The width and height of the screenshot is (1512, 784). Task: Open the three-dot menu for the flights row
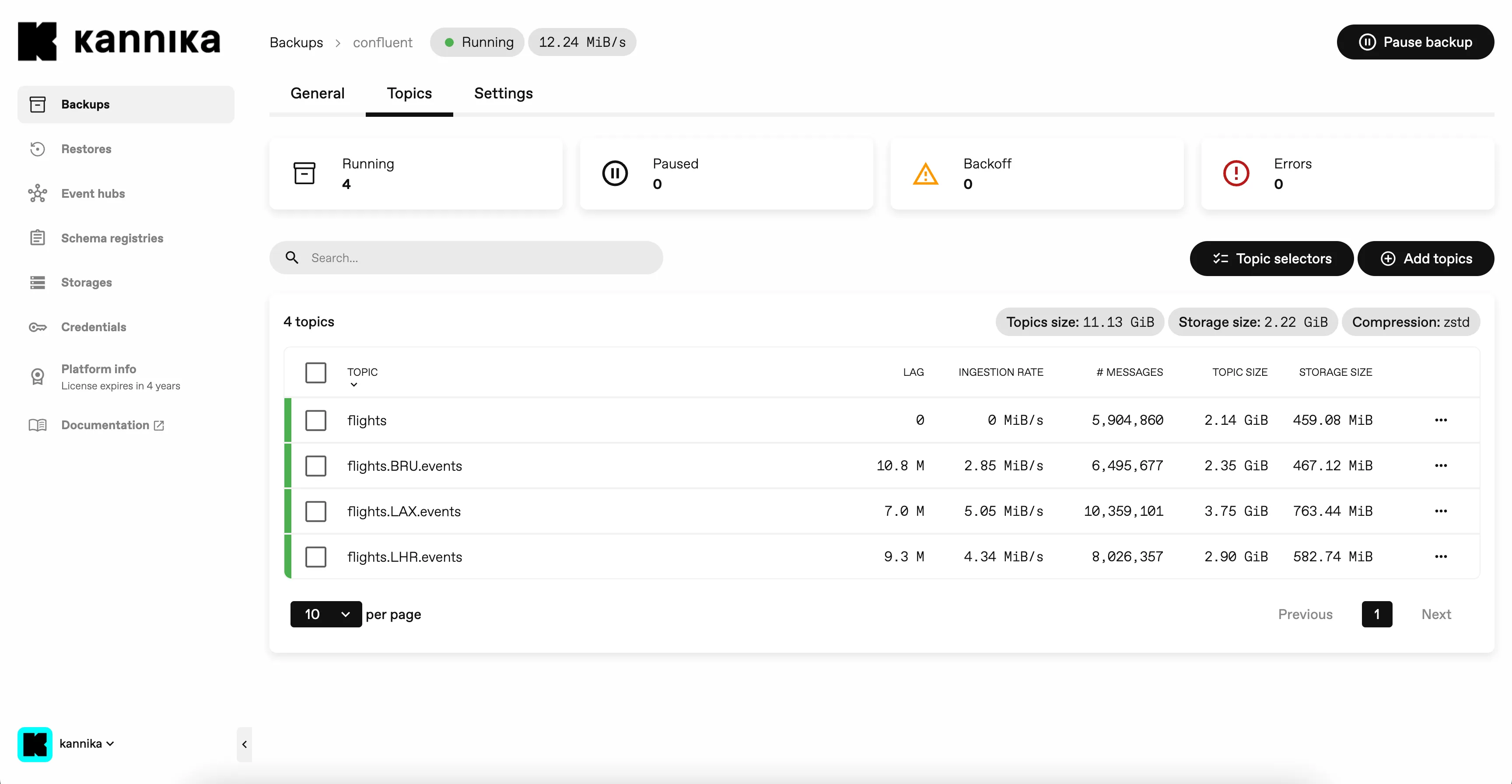point(1440,420)
